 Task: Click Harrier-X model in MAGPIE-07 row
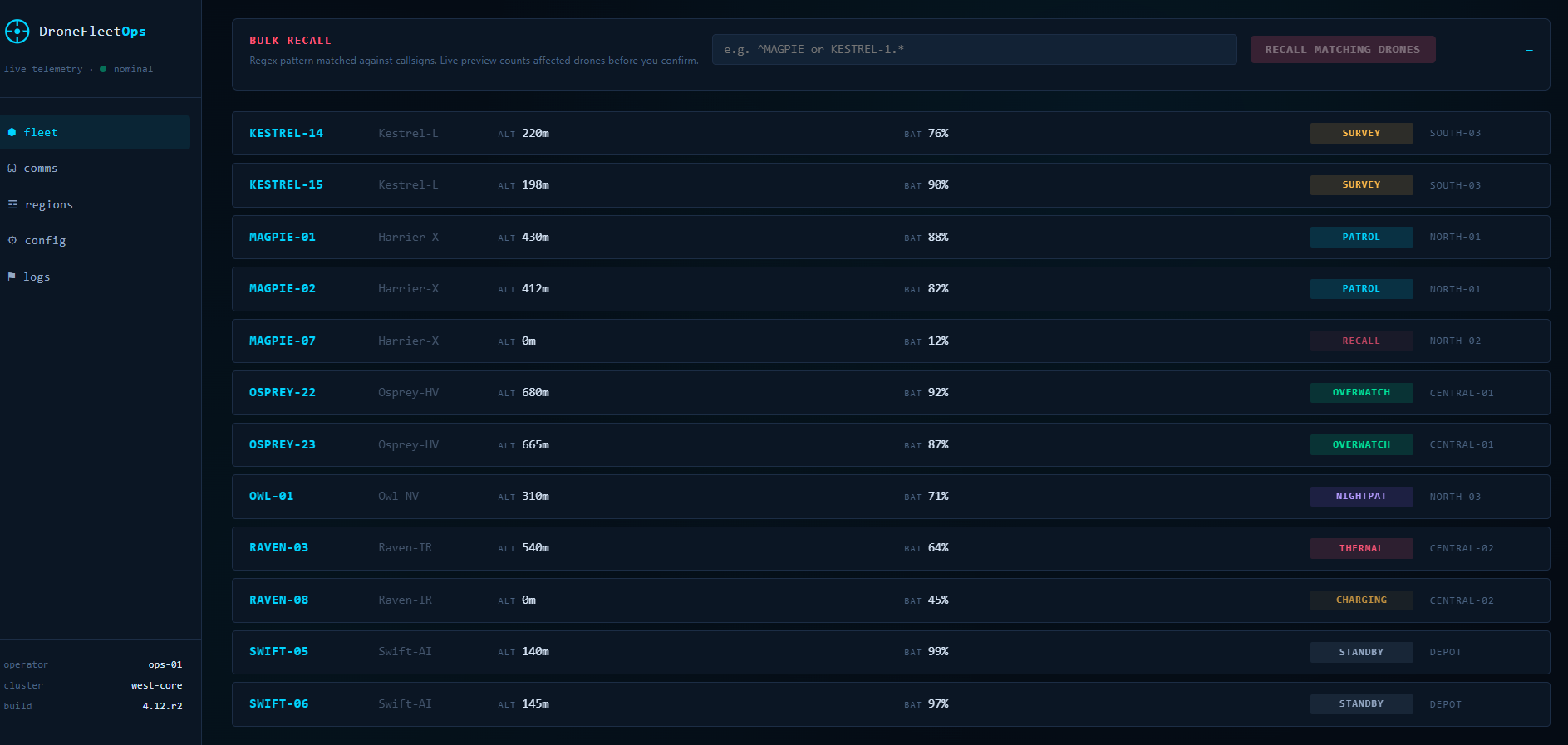pos(408,341)
